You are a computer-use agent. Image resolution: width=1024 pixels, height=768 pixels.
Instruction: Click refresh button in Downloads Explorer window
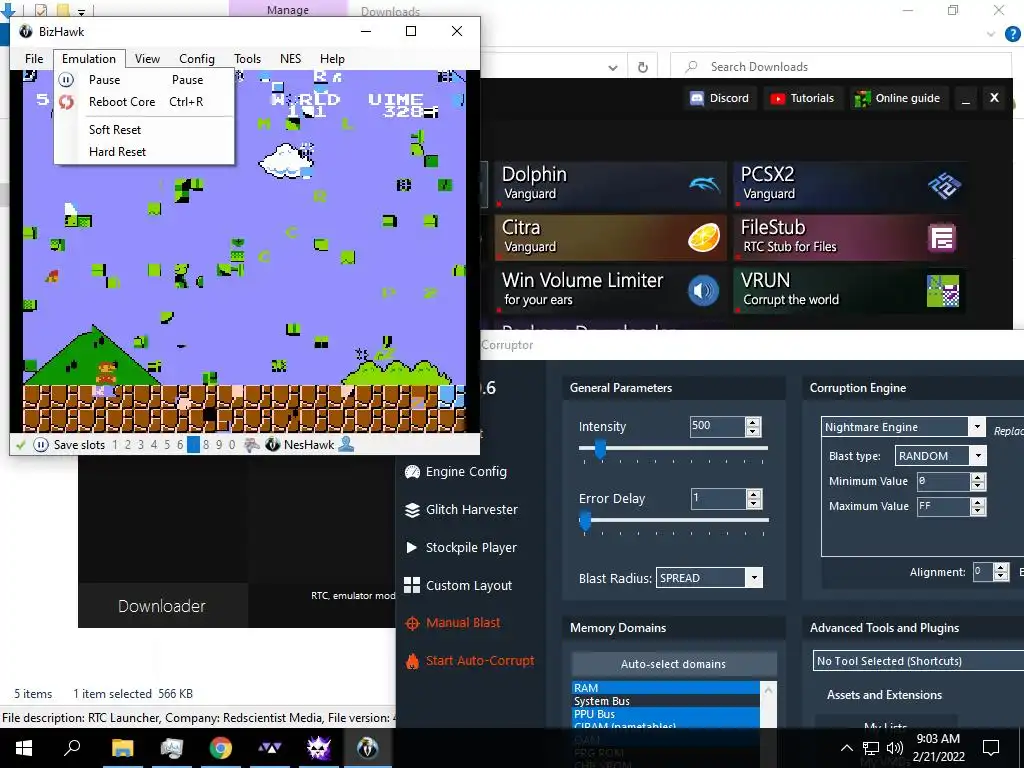pyautogui.click(x=643, y=67)
